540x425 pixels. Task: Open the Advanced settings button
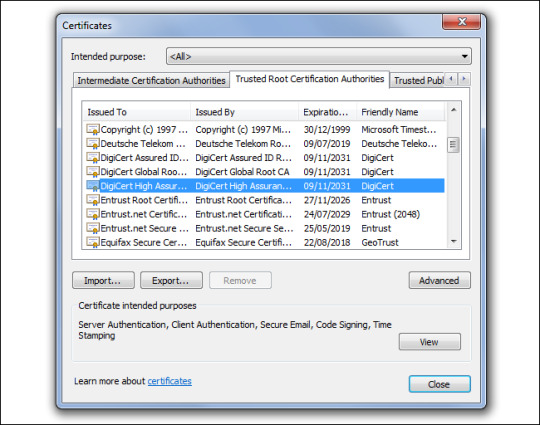(x=439, y=280)
